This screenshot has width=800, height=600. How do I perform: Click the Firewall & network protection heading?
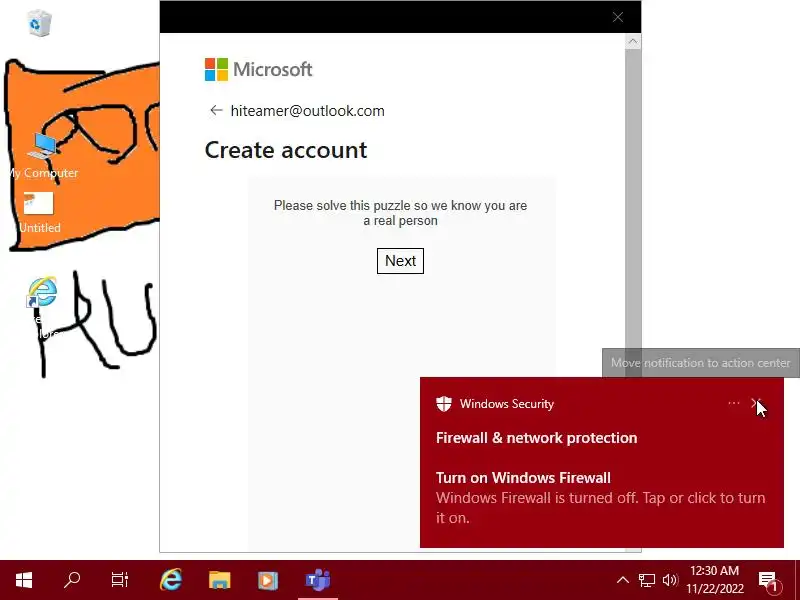coord(536,438)
